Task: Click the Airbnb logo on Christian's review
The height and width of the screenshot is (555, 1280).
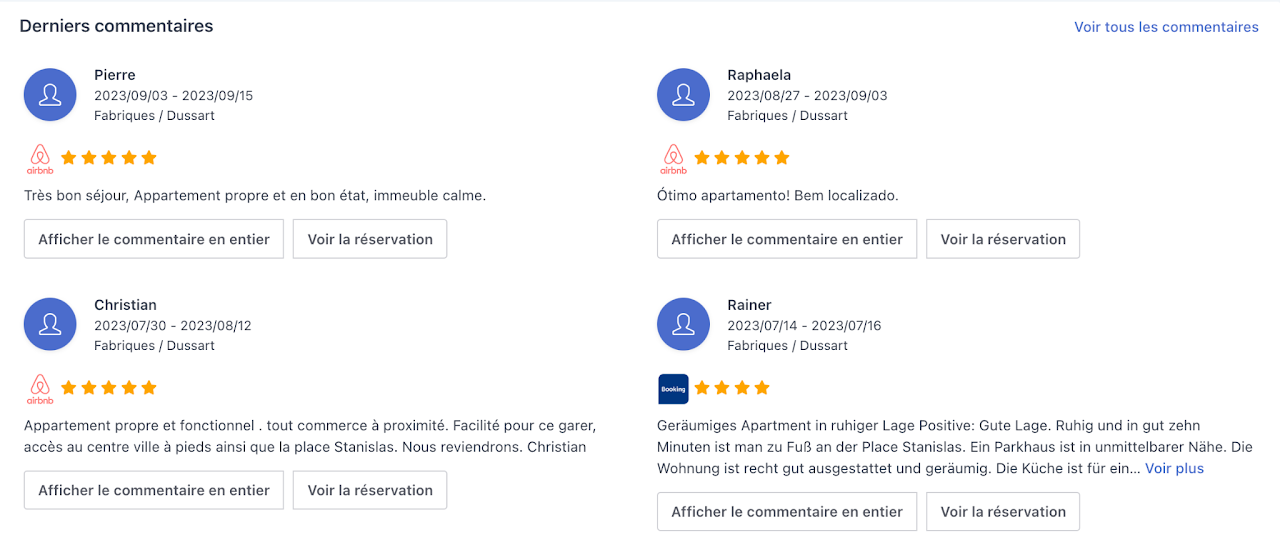Action: [x=40, y=389]
